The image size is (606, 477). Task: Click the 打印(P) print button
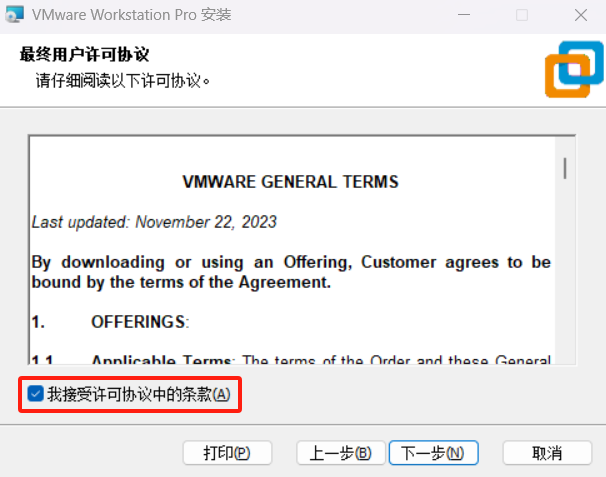(227, 453)
